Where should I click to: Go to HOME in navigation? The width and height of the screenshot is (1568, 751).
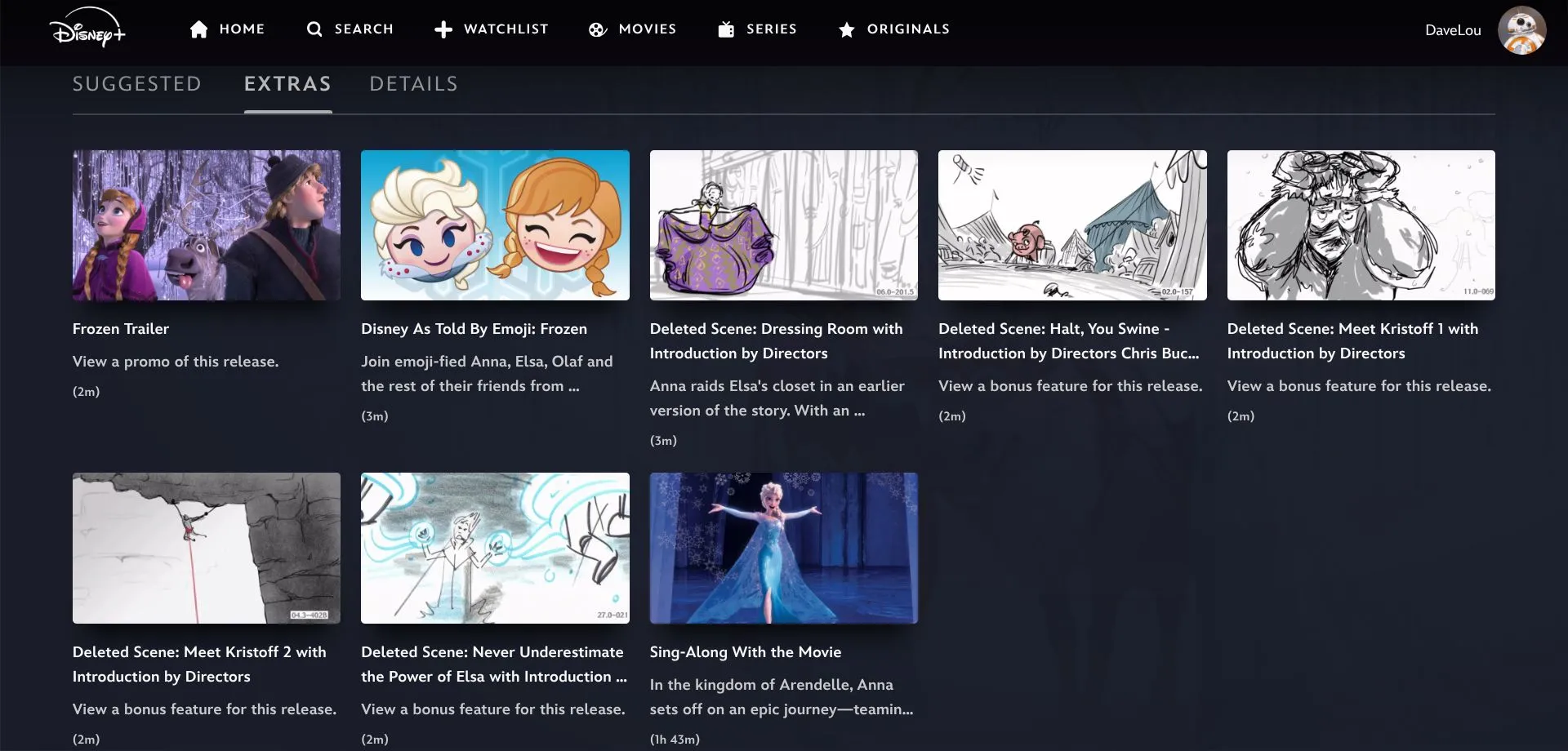click(242, 29)
